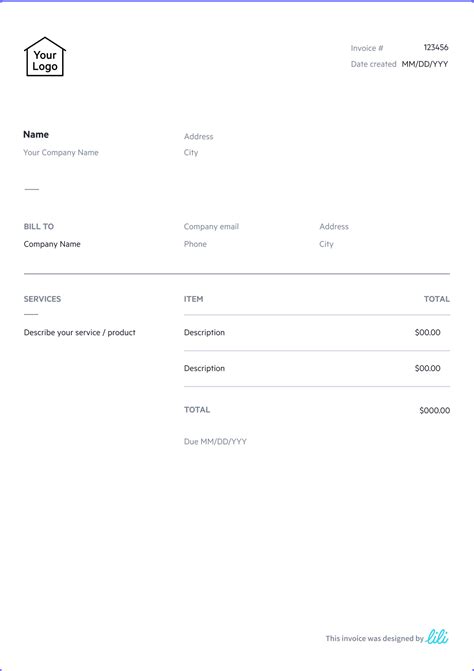Image resolution: width=474 pixels, height=671 pixels.
Task: Click the sender Address field under header
Action: (x=198, y=137)
